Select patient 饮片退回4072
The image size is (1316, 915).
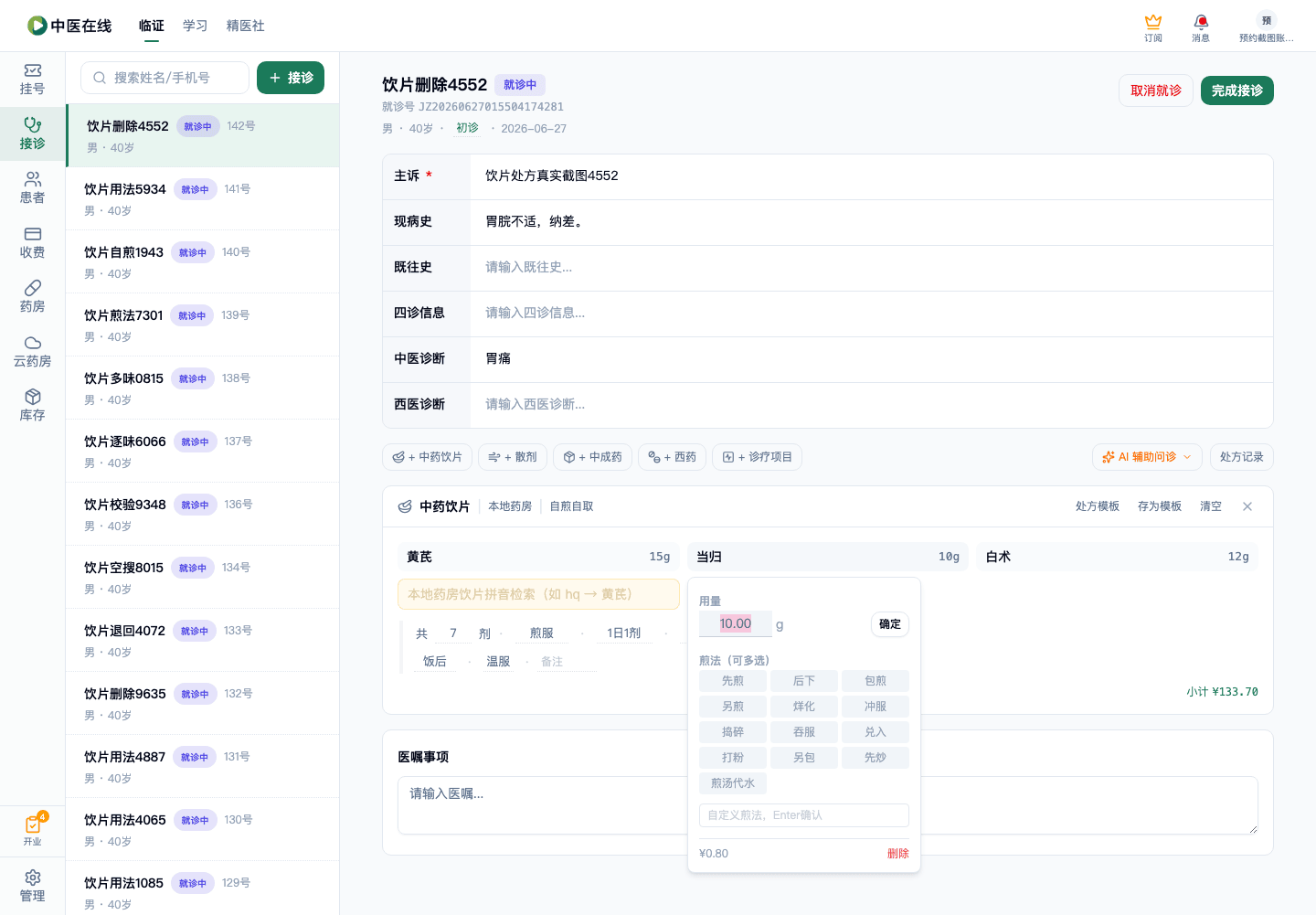(203, 640)
